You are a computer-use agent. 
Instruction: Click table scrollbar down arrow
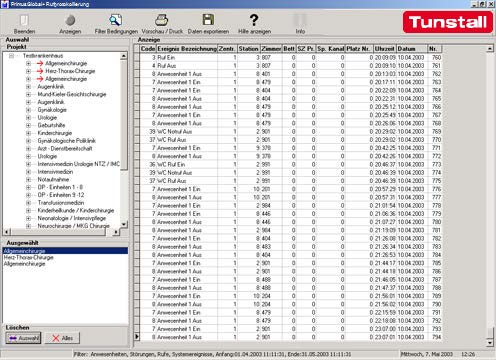[490, 342]
